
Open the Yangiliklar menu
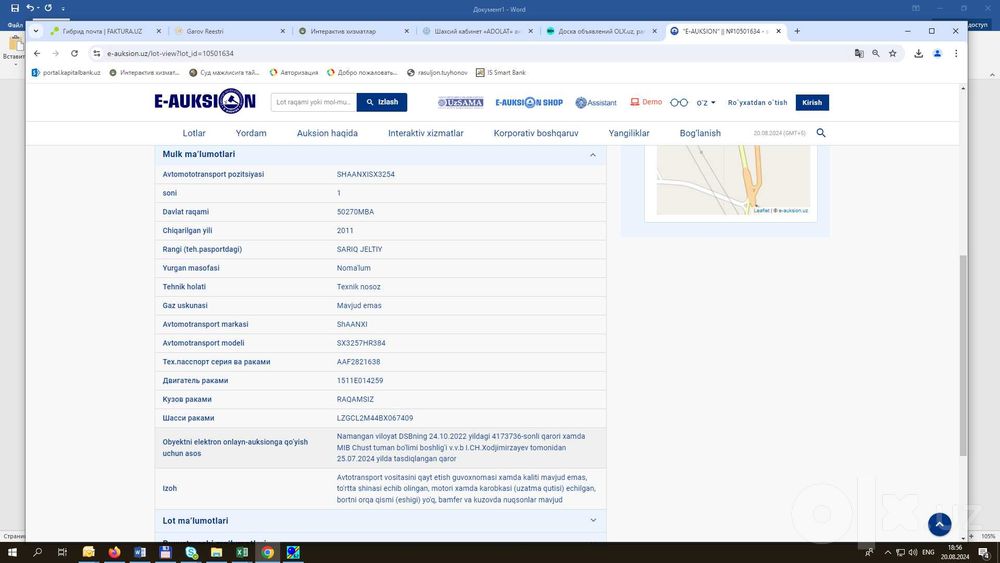pyautogui.click(x=629, y=133)
